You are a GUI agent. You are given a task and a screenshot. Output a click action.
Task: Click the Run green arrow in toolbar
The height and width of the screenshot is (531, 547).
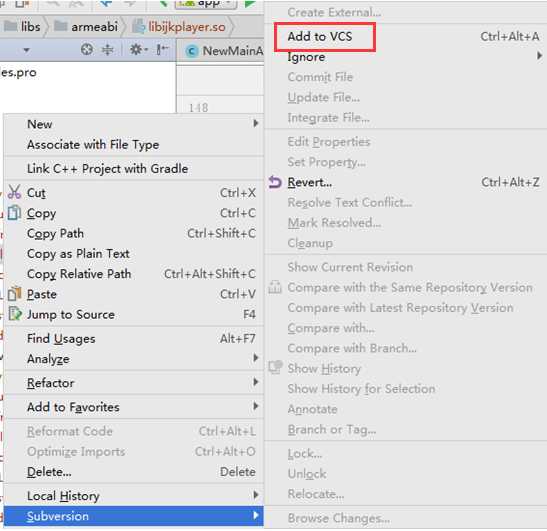[250, 4]
